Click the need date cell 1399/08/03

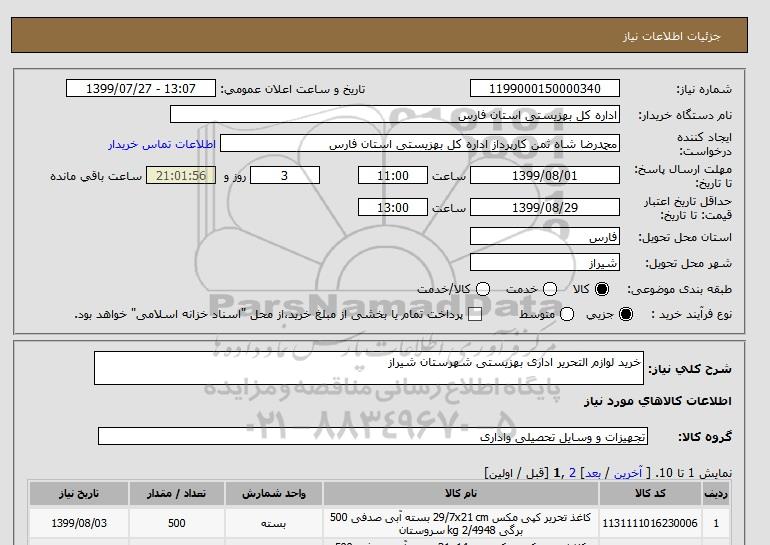[x=79, y=523]
